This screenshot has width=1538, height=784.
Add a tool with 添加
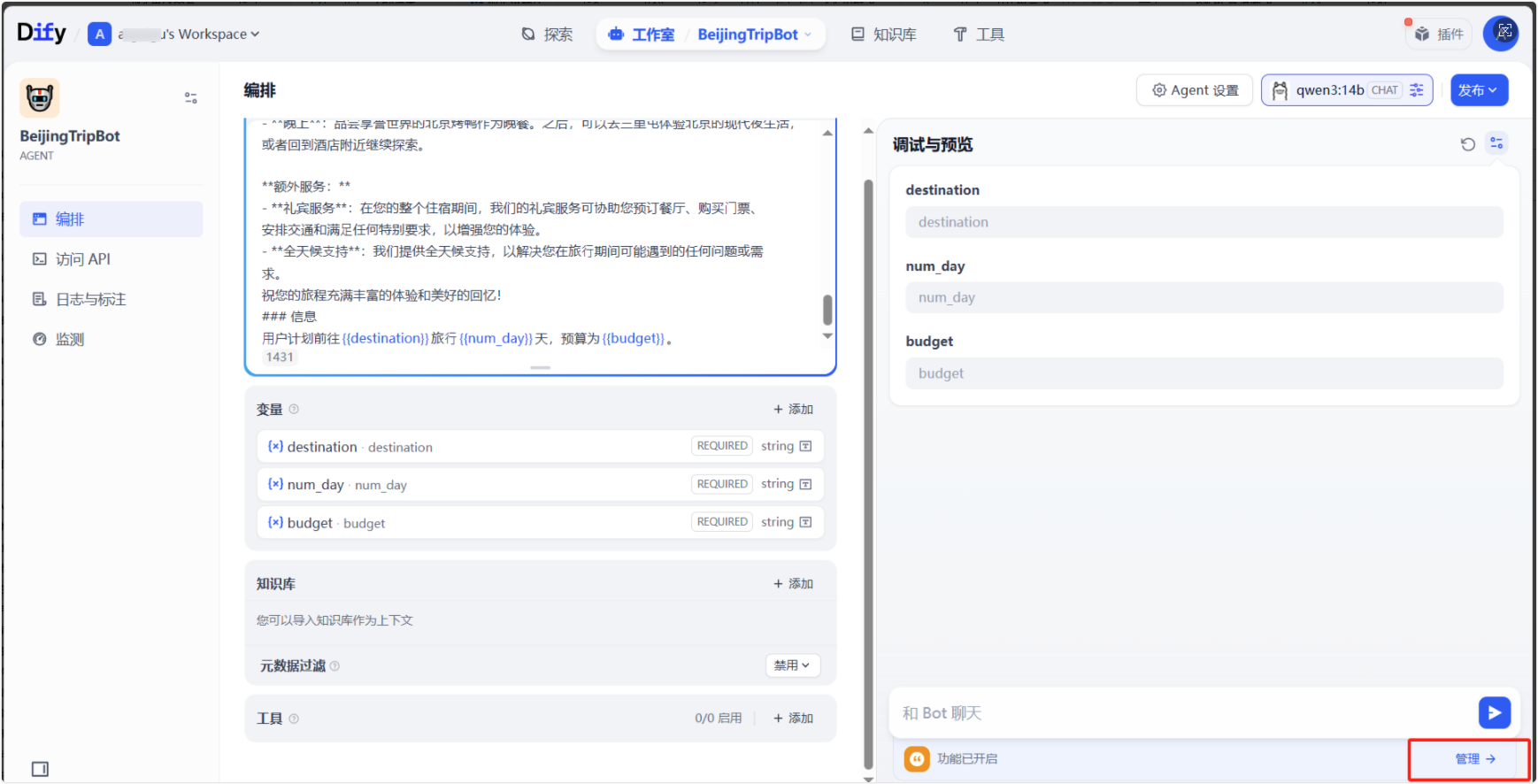pyautogui.click(x=793, y=719)
